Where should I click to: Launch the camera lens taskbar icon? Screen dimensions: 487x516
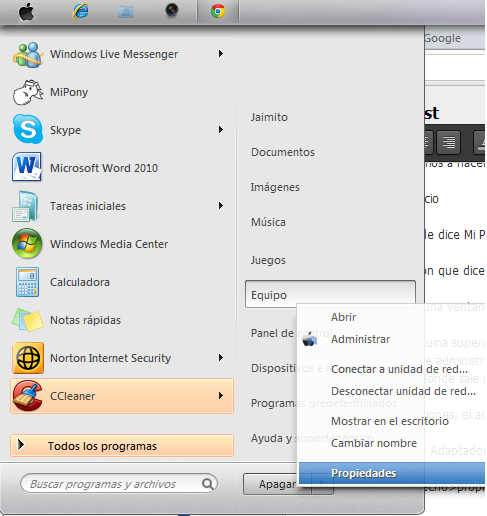(172, 10)
